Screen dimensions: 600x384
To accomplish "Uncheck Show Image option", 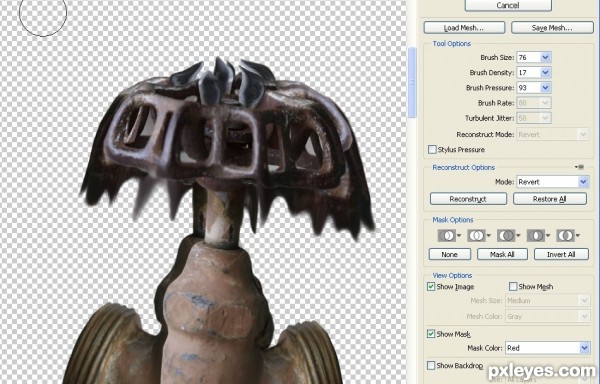I will click(431, 286).
